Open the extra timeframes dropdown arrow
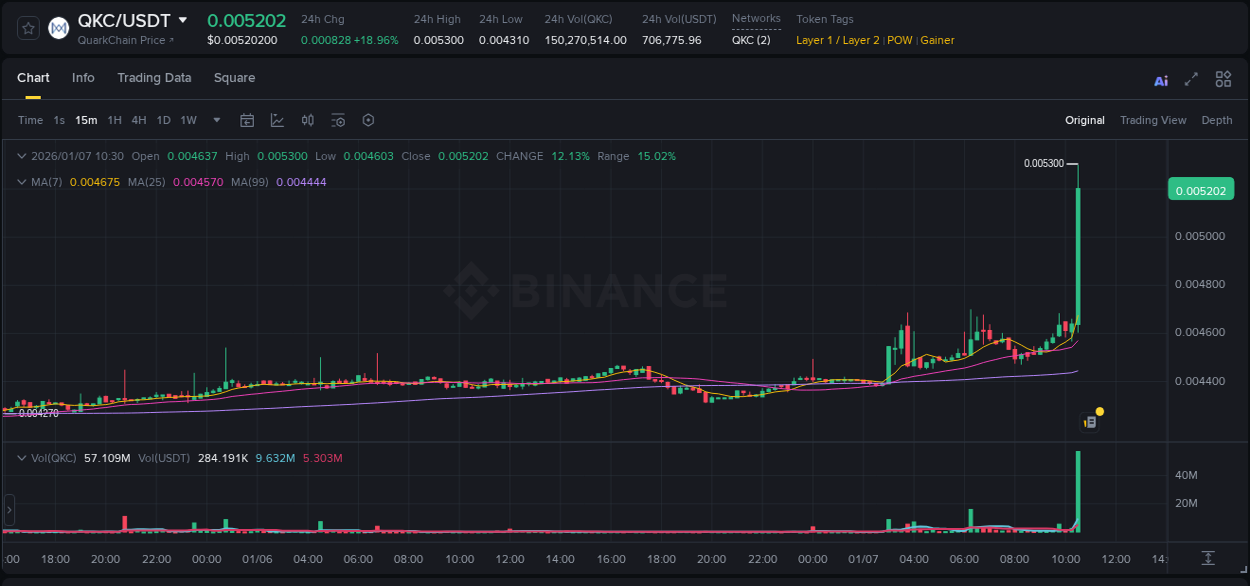Image resolution: width=1250 pixels, height=586 pixels. coord(215,120)
